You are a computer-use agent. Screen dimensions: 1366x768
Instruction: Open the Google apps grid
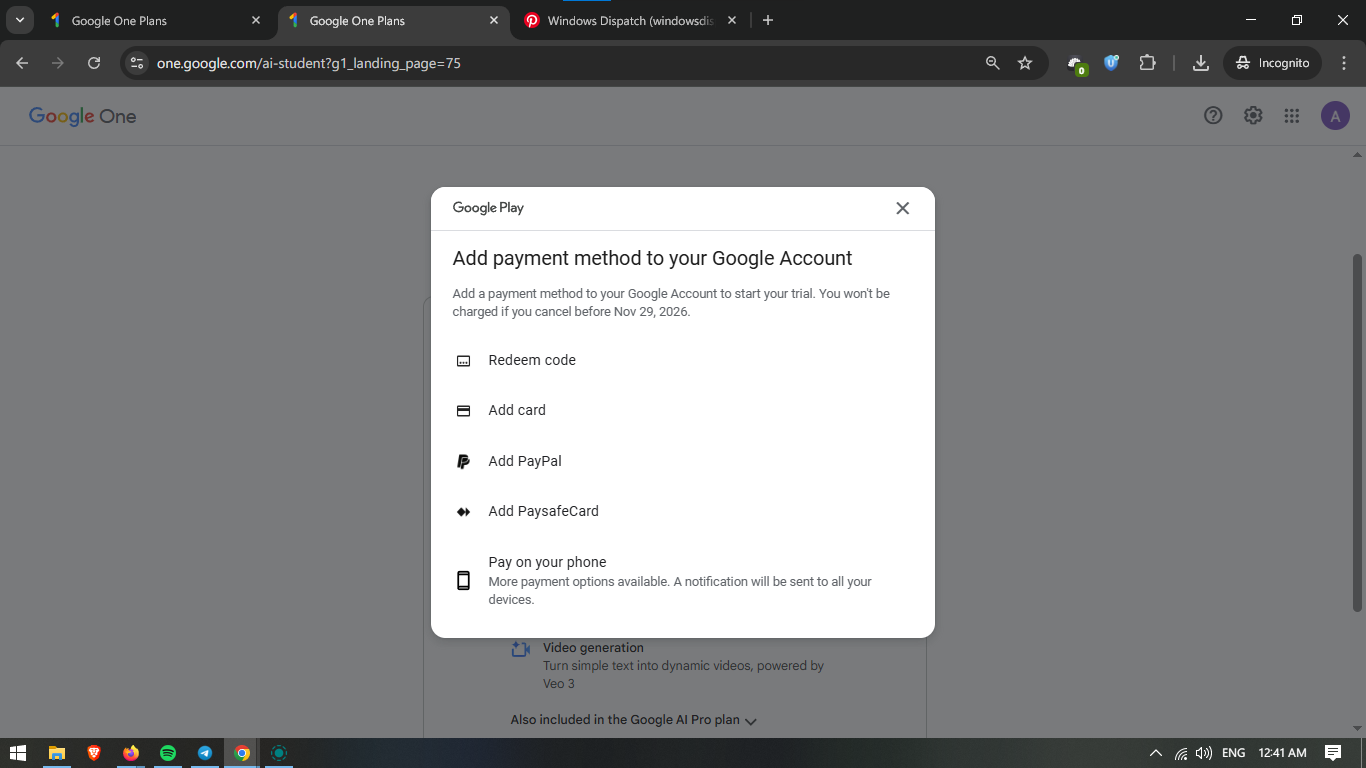click(1292, 116)
